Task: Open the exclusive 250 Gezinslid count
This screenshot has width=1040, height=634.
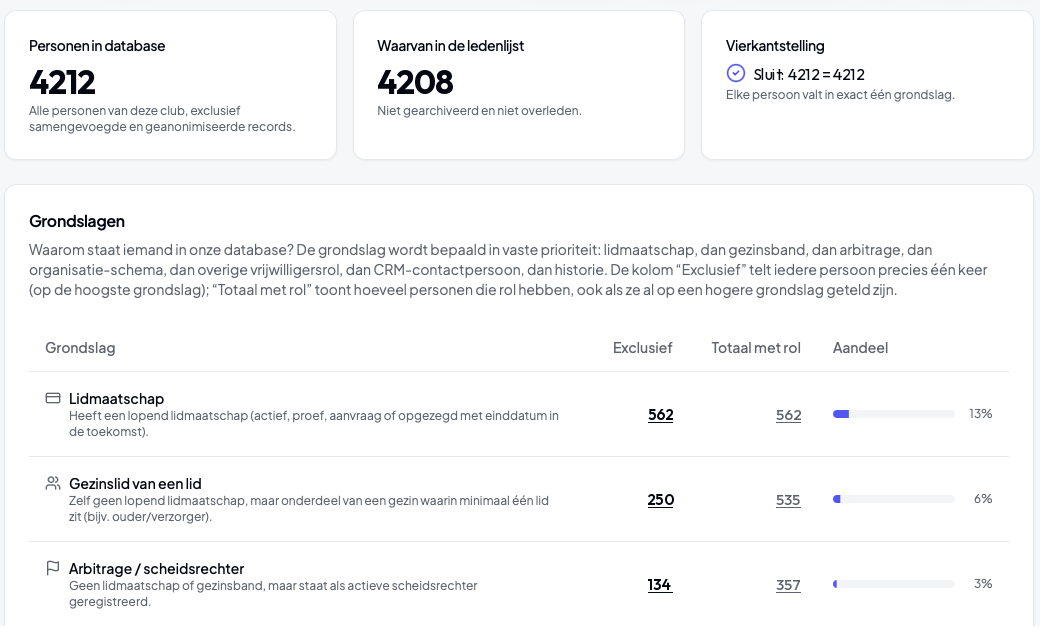Action: (661, 500)
